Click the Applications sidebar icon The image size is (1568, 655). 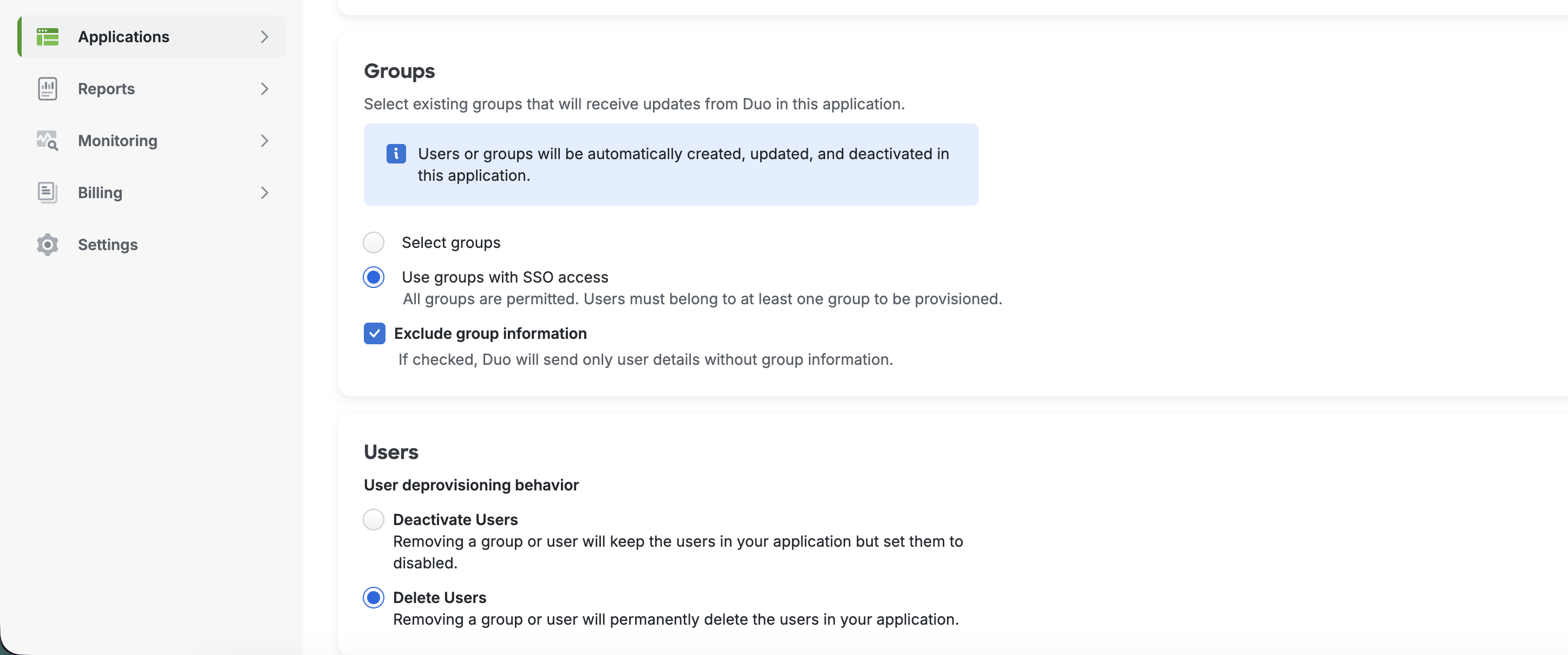(48, 36)
